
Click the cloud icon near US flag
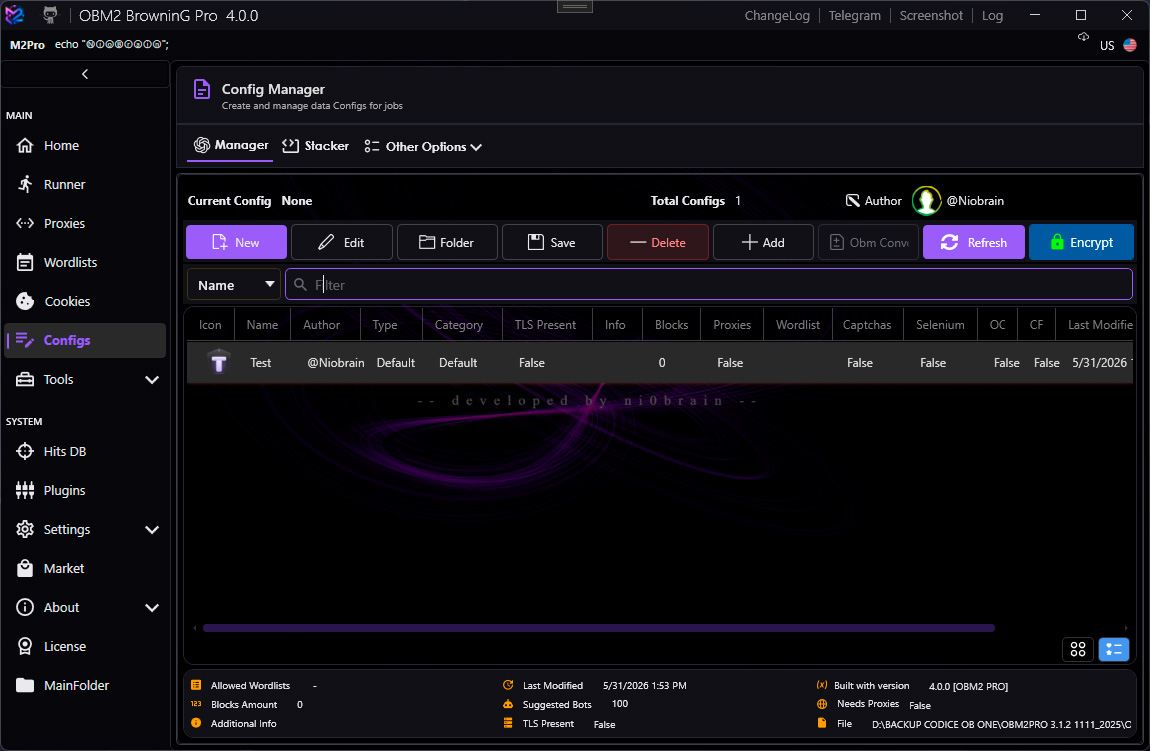[x=1083, y=37]
